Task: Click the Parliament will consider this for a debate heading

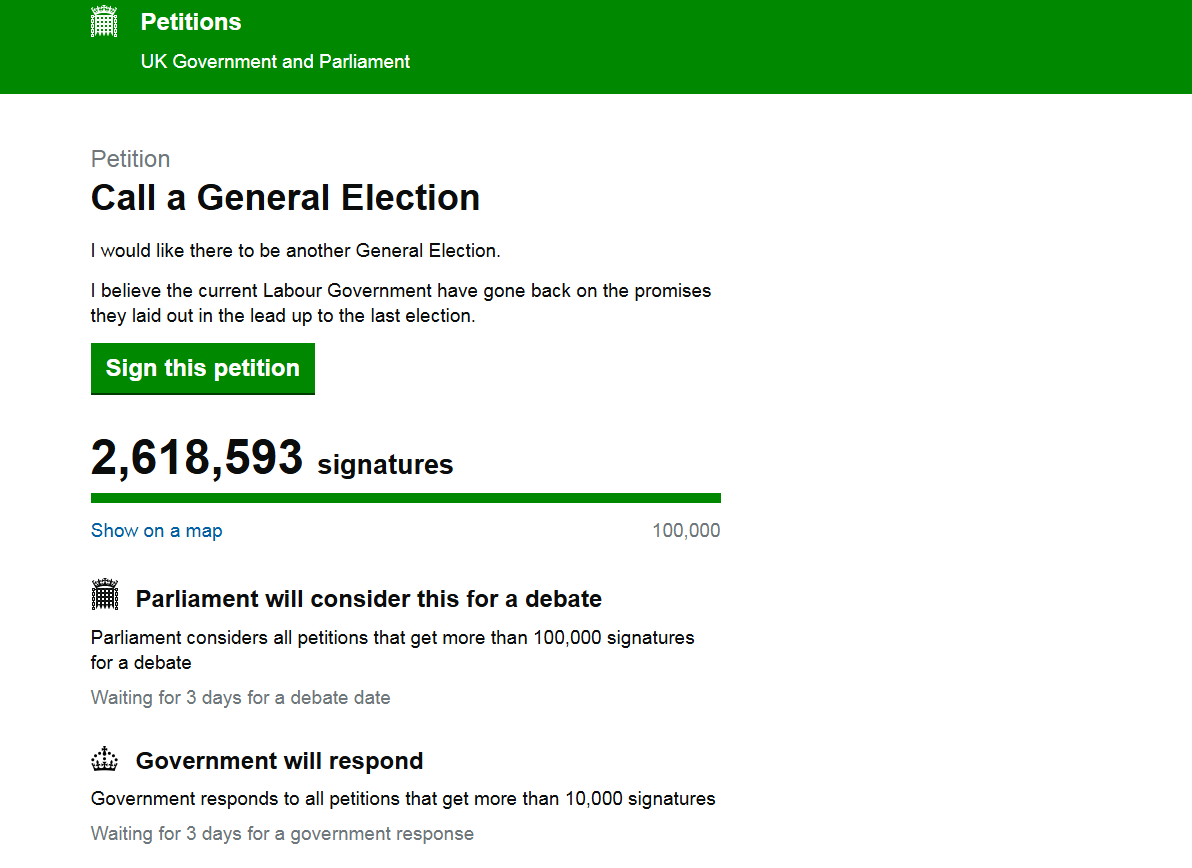Action: tap(369, 599)
